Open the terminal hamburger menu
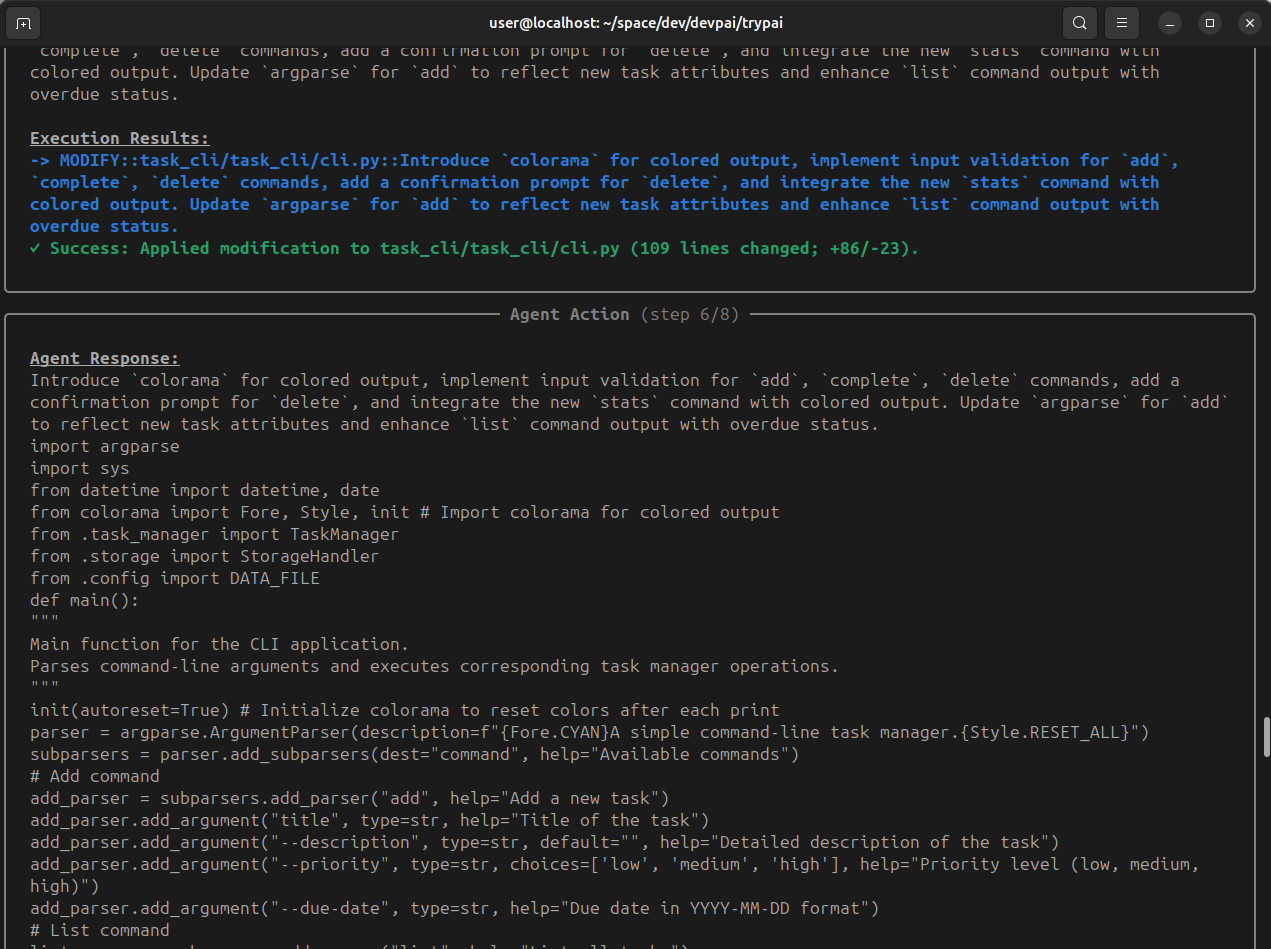Image resolution: width=1271 pixels, height=949 pixels. 1122,22
